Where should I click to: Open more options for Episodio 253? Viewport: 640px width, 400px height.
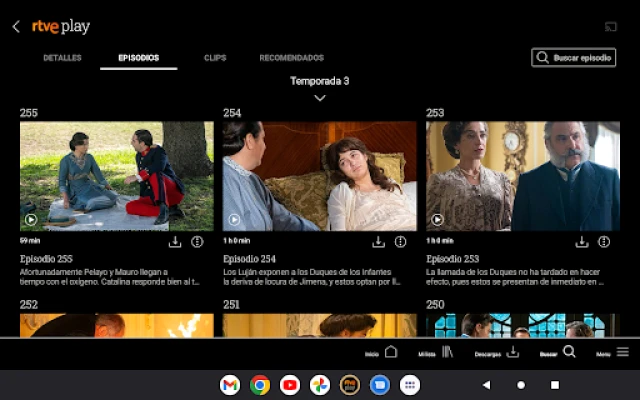[x=604, y=242]
